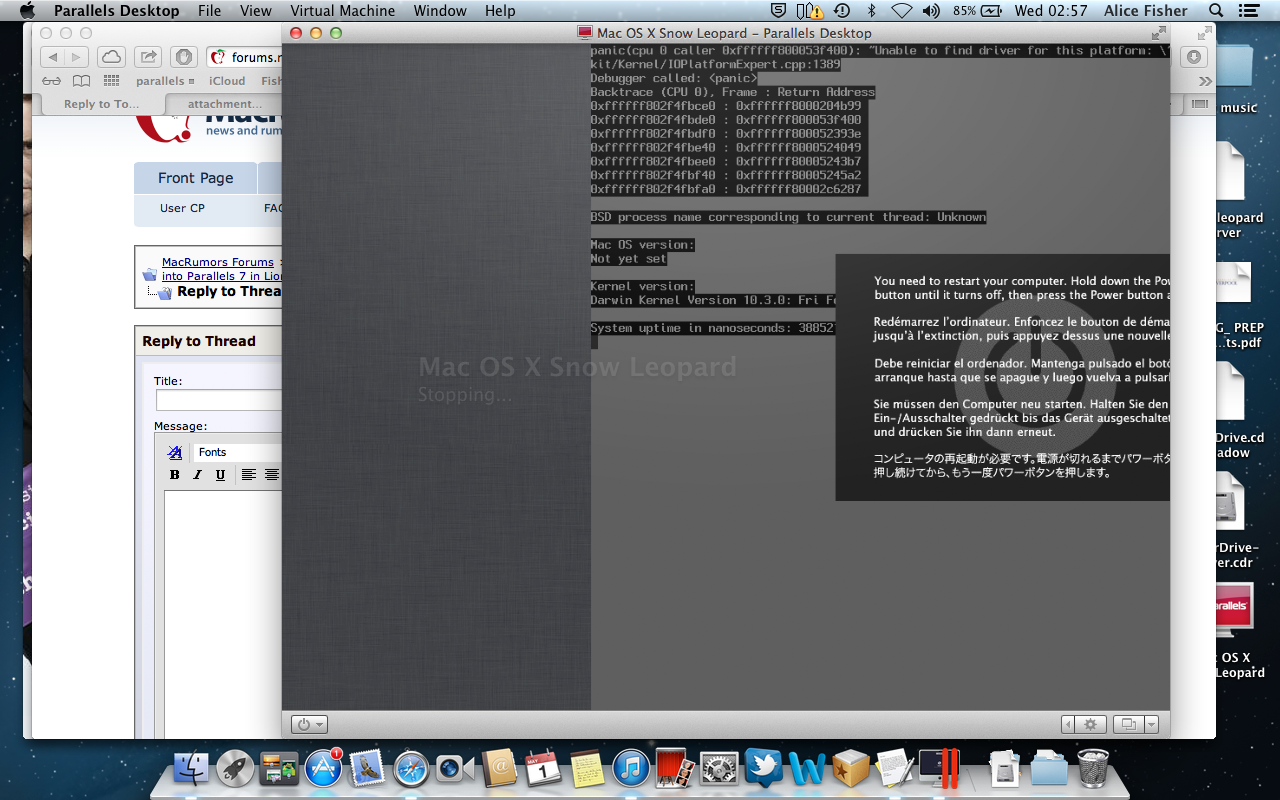Open Parallels Desktop icon in Dock

click(940, 768)
